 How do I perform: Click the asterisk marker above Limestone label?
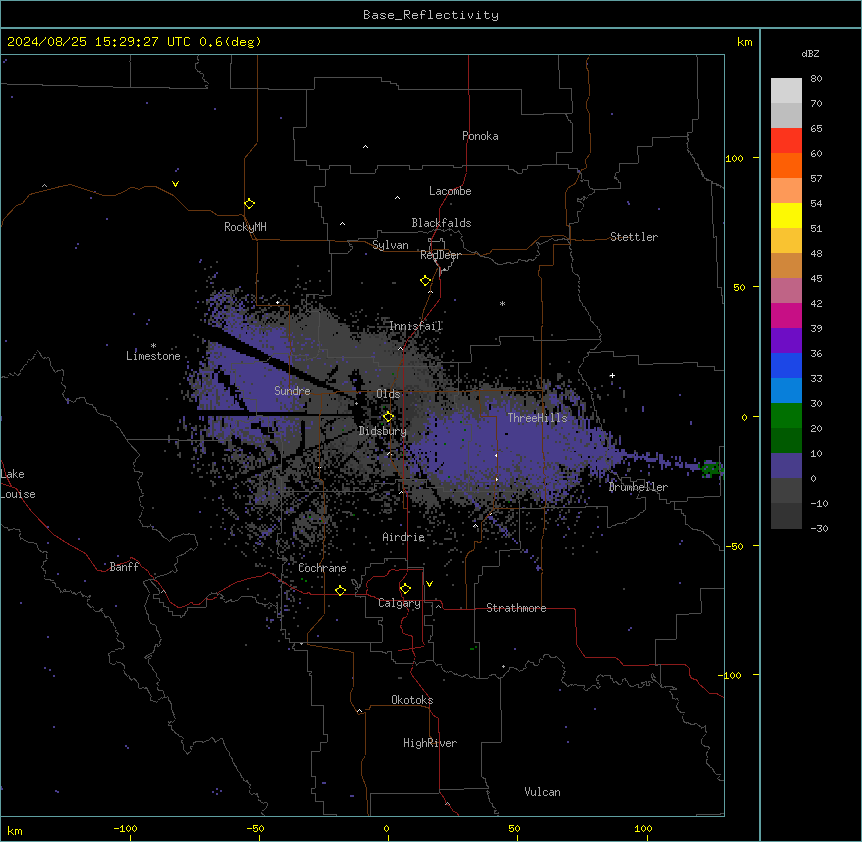click(x=153, y=346)
